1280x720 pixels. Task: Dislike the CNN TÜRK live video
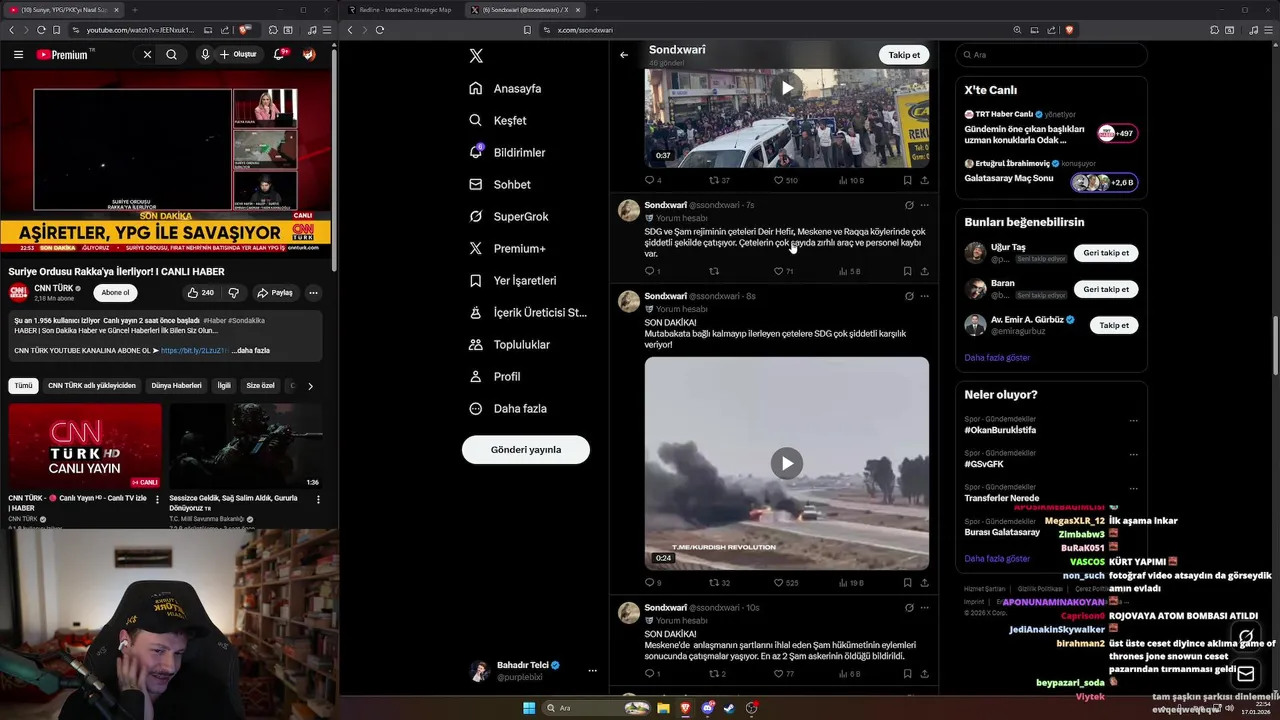coord(233,293)
